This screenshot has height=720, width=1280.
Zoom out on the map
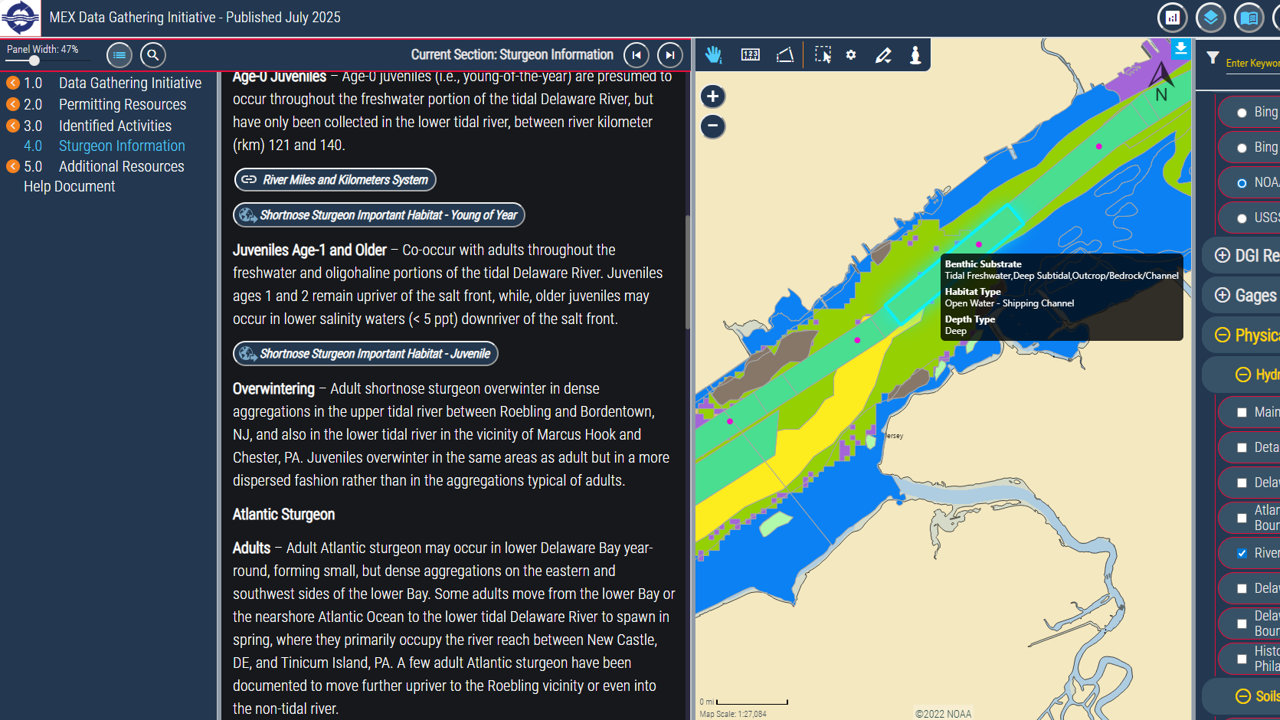click(712, 126)
